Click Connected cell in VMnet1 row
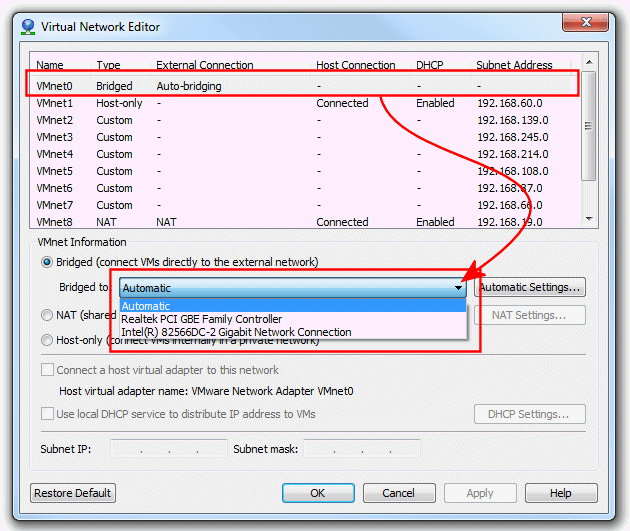 342,103
